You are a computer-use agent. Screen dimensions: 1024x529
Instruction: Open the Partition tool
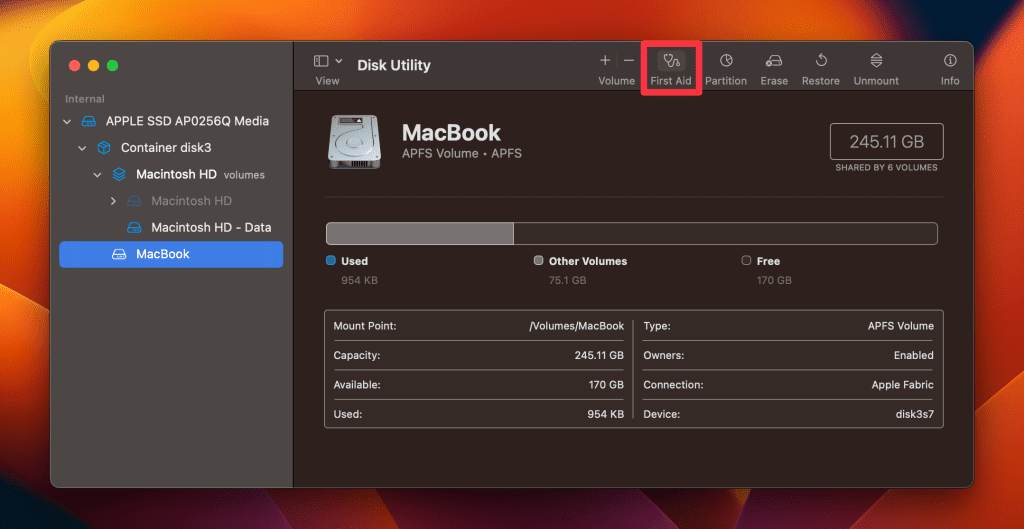[726, 61]
